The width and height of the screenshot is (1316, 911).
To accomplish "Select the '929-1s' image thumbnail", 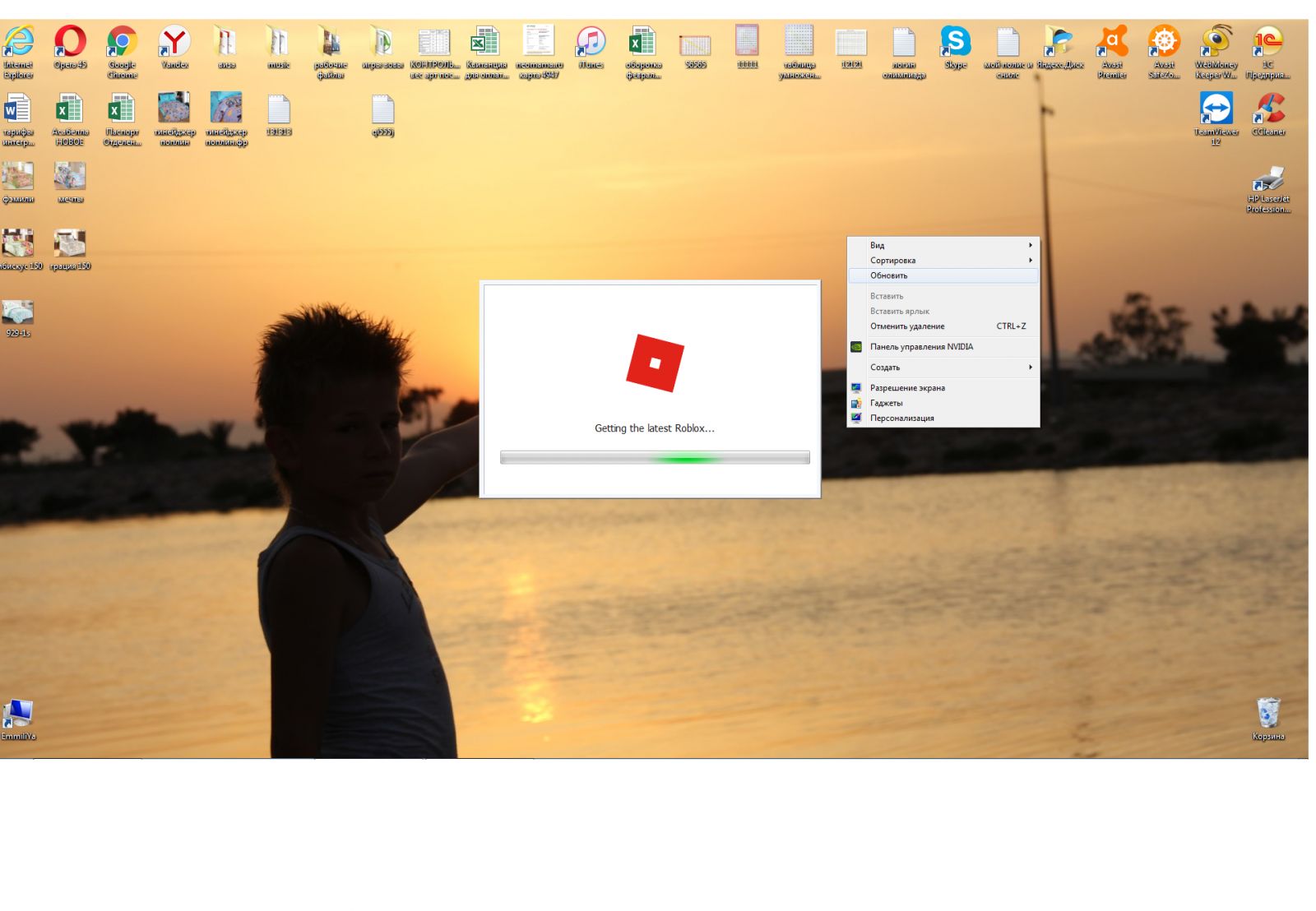I will (18, 318).
